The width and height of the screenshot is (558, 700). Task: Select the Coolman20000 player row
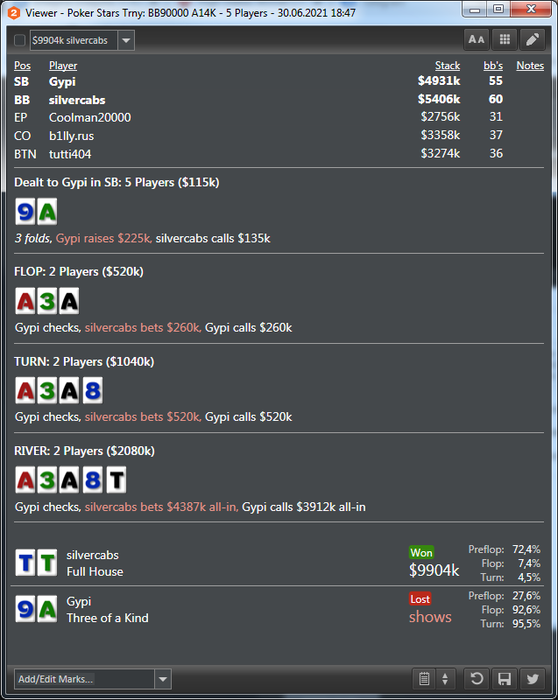pyautogui.click(x=279, y=117)
